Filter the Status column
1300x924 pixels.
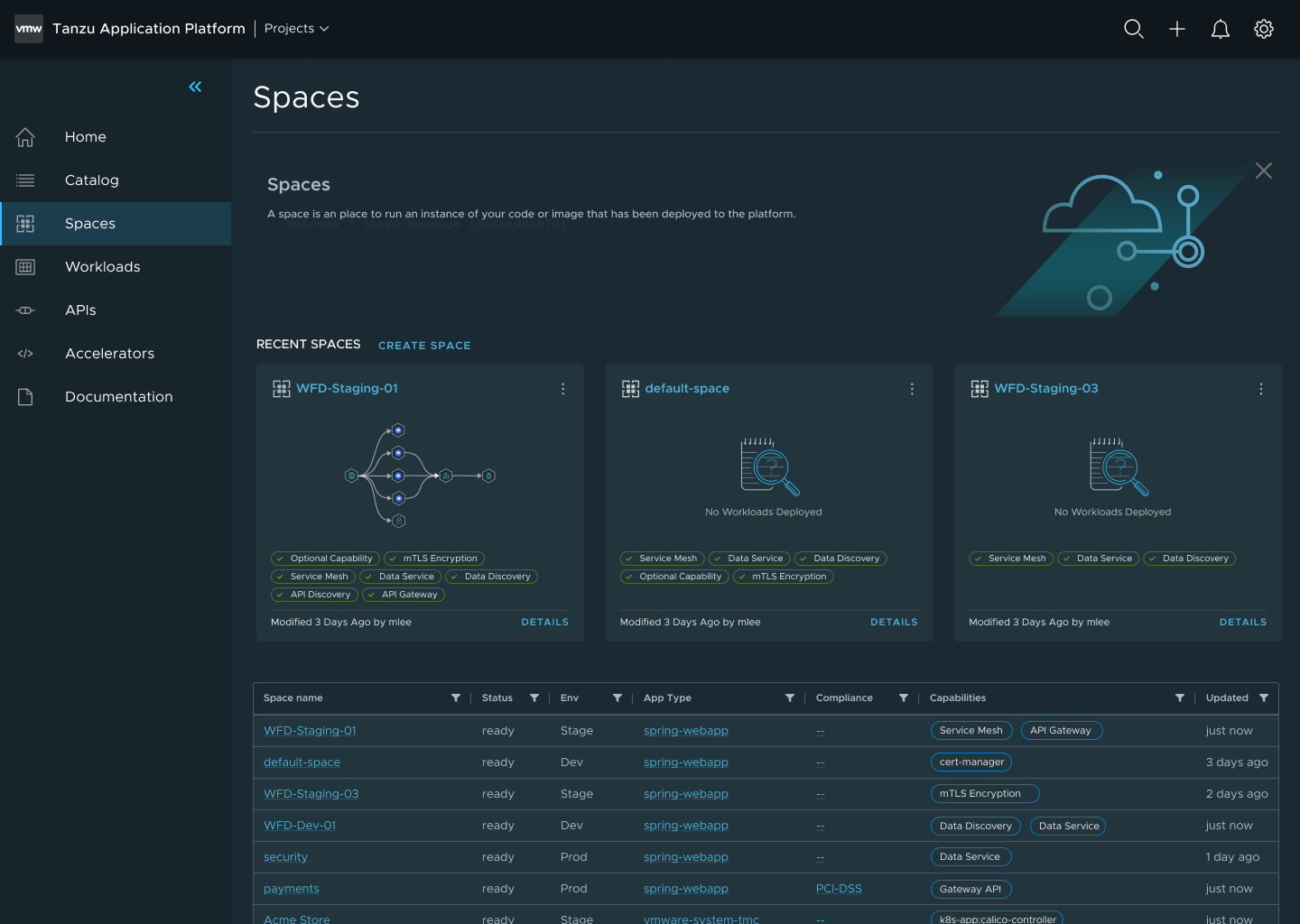pyautogui.click(x=534, y=698)
